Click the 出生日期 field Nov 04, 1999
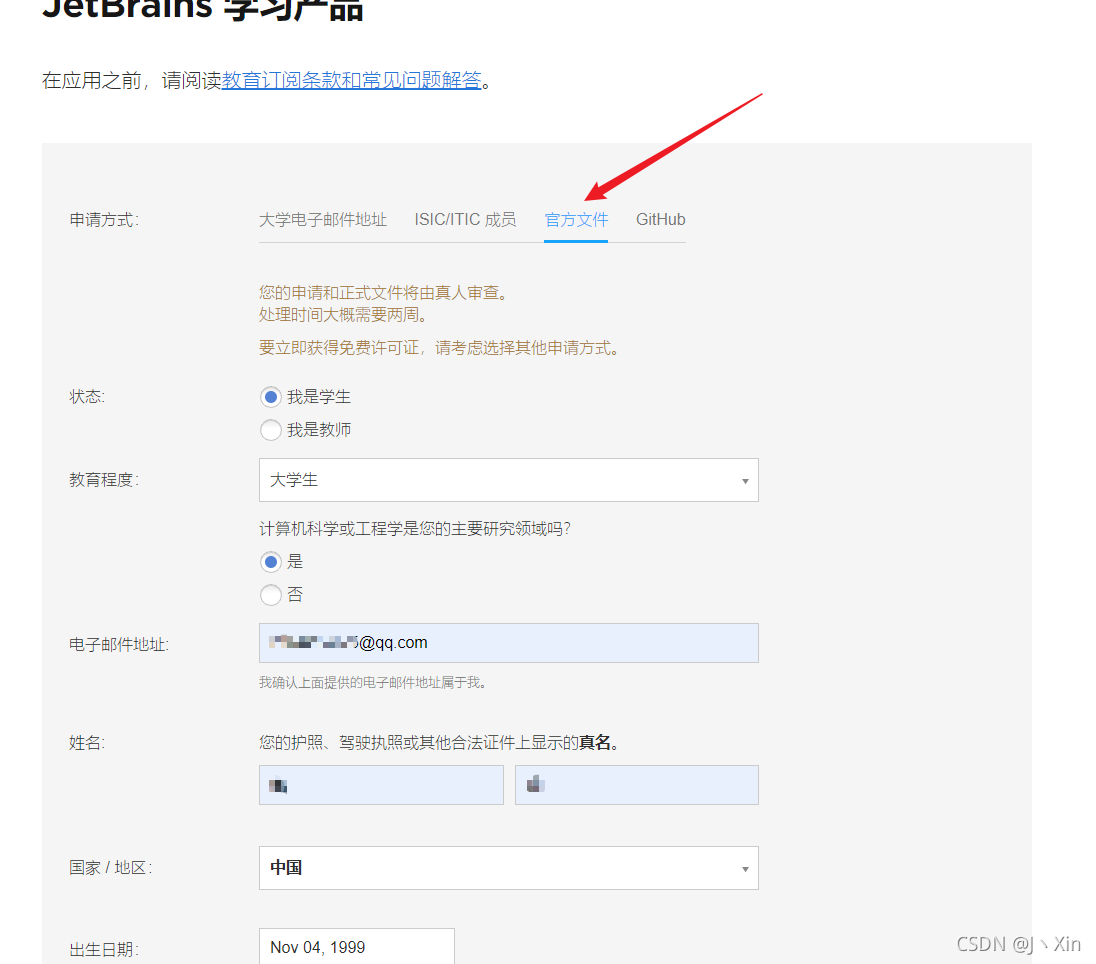The height and width of the screenshot is (964, 1096). [356, 947]
